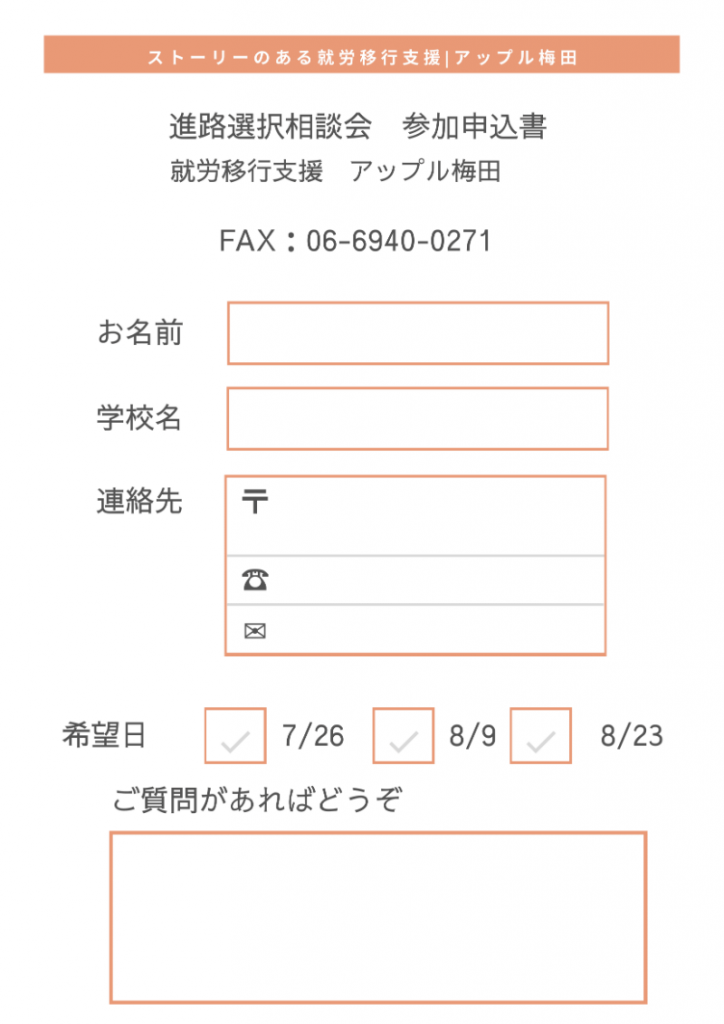
Task: Check the 7/26 preferred date box
Action: [235, 735]
